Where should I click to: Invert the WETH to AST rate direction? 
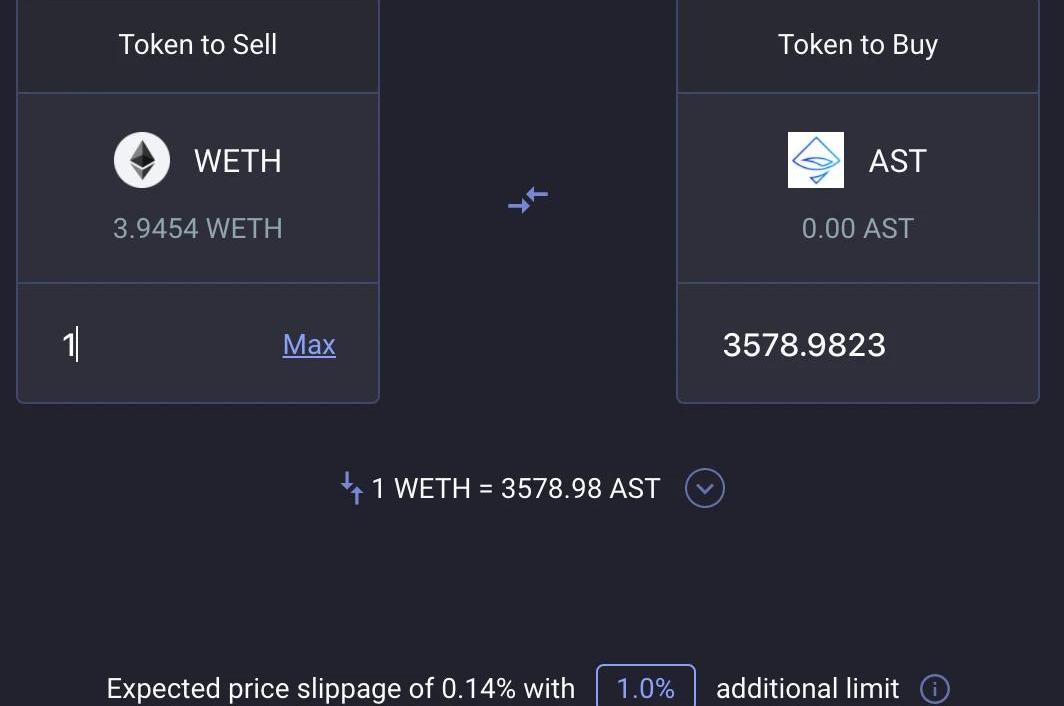click(351, 488)
